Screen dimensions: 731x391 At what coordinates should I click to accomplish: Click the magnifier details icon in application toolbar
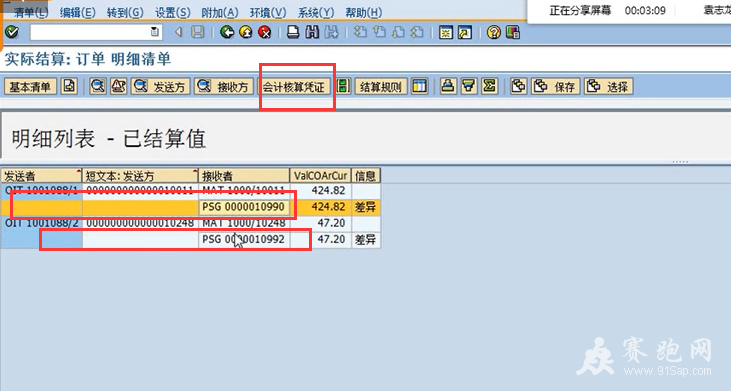[97, 87]
